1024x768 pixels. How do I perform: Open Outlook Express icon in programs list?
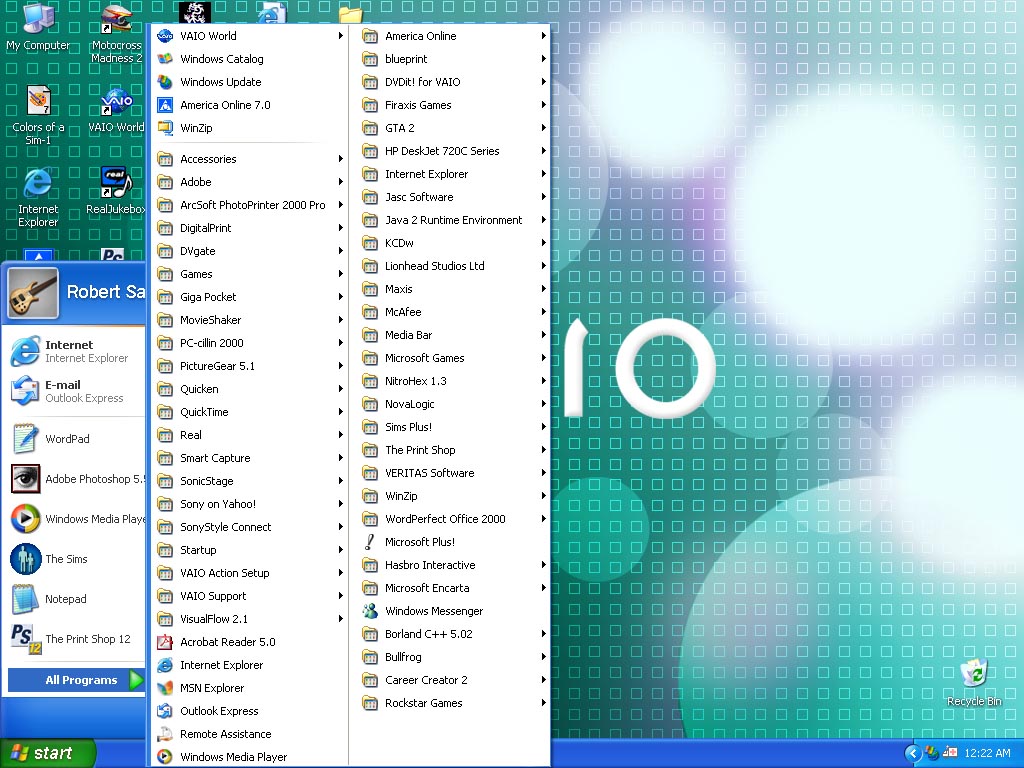coord(165,711)
